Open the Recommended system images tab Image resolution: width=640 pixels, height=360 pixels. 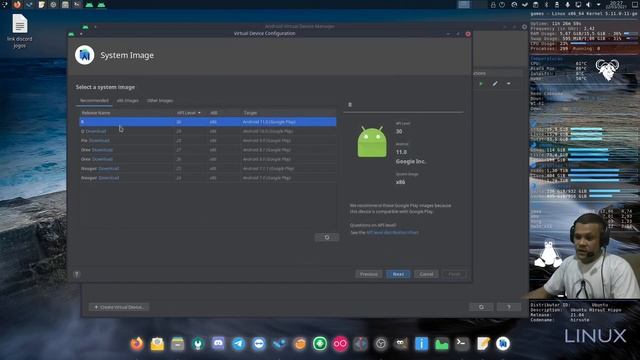point(94,100)
